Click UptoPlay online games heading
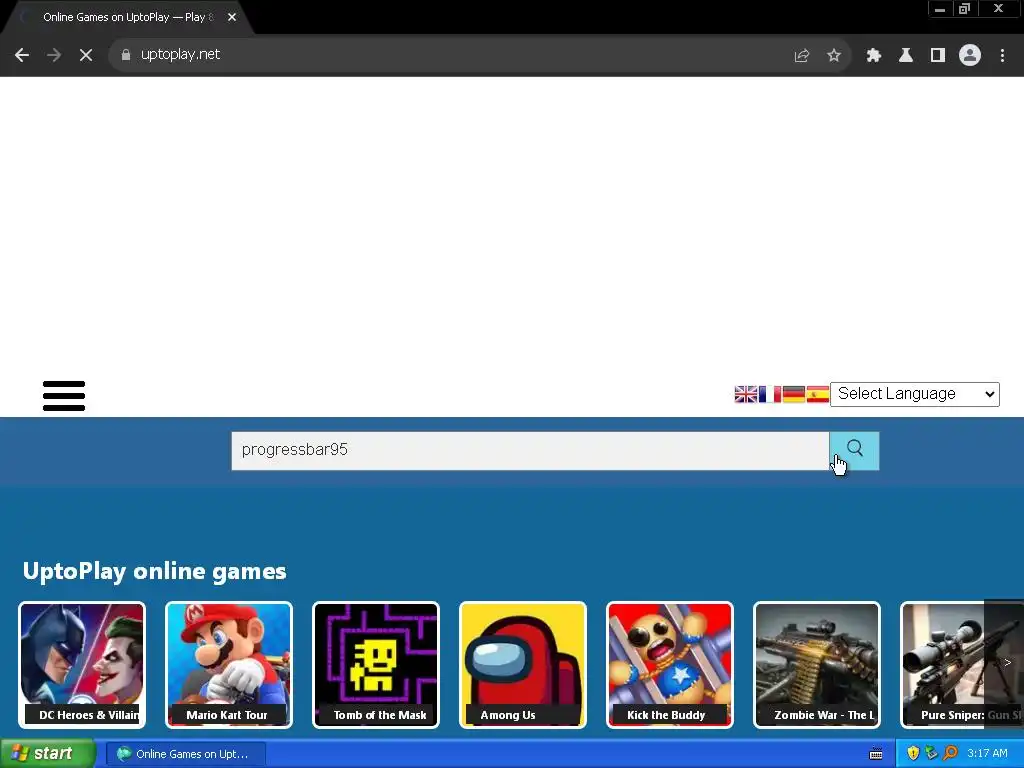The width and height of the screenshot is (1024, 768). point(154,571)
